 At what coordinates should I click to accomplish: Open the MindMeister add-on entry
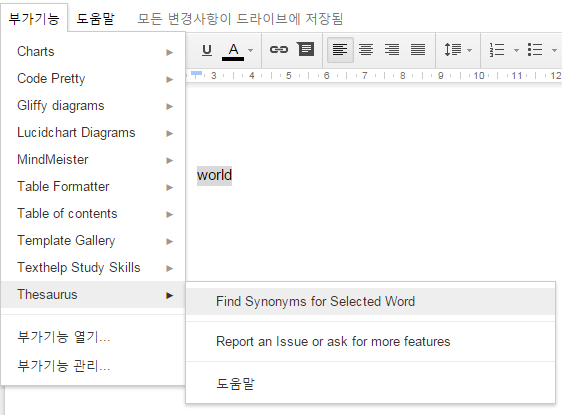(x=93, y=159)
